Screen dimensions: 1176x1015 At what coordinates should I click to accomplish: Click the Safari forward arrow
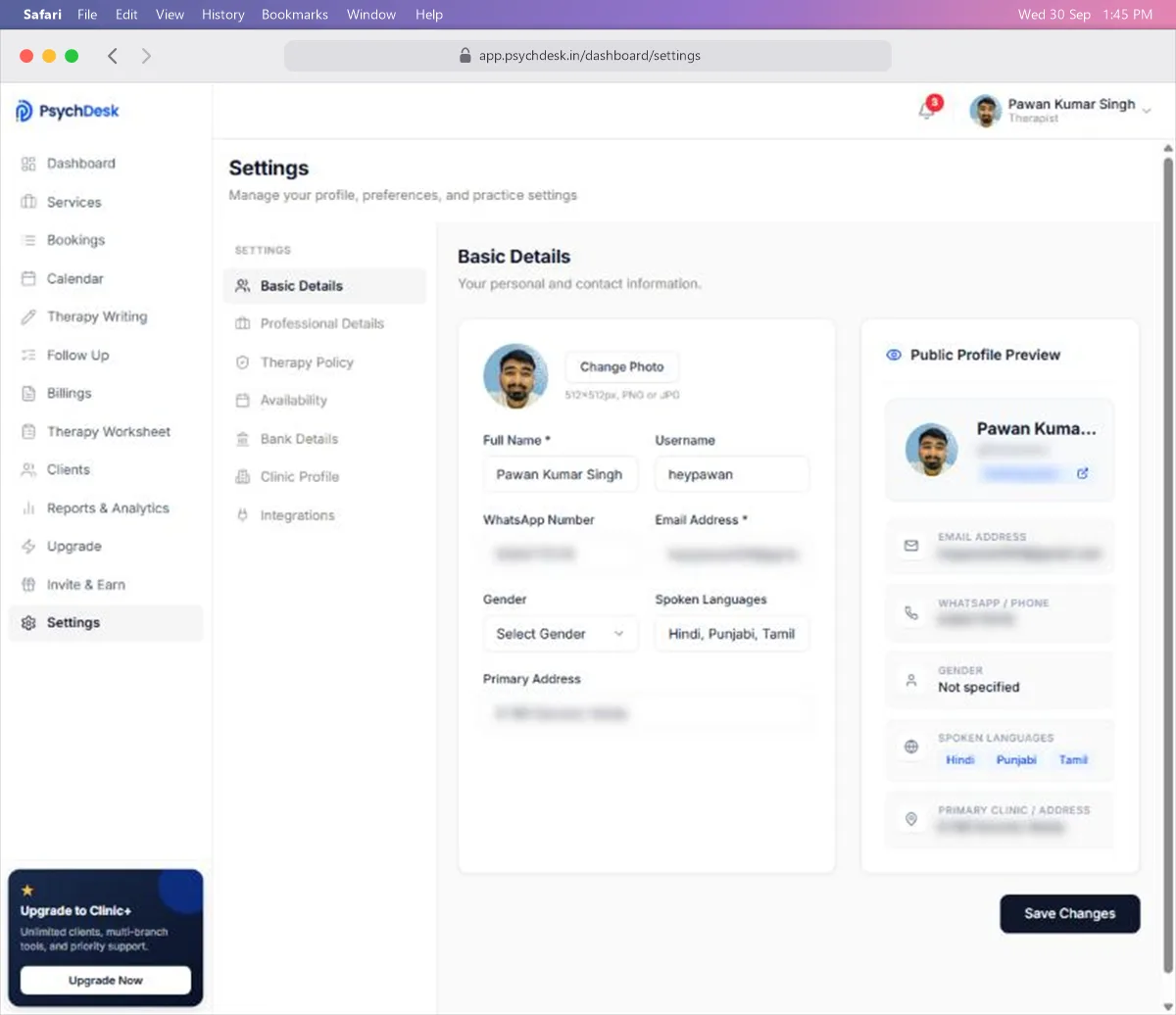pos(146,56)
